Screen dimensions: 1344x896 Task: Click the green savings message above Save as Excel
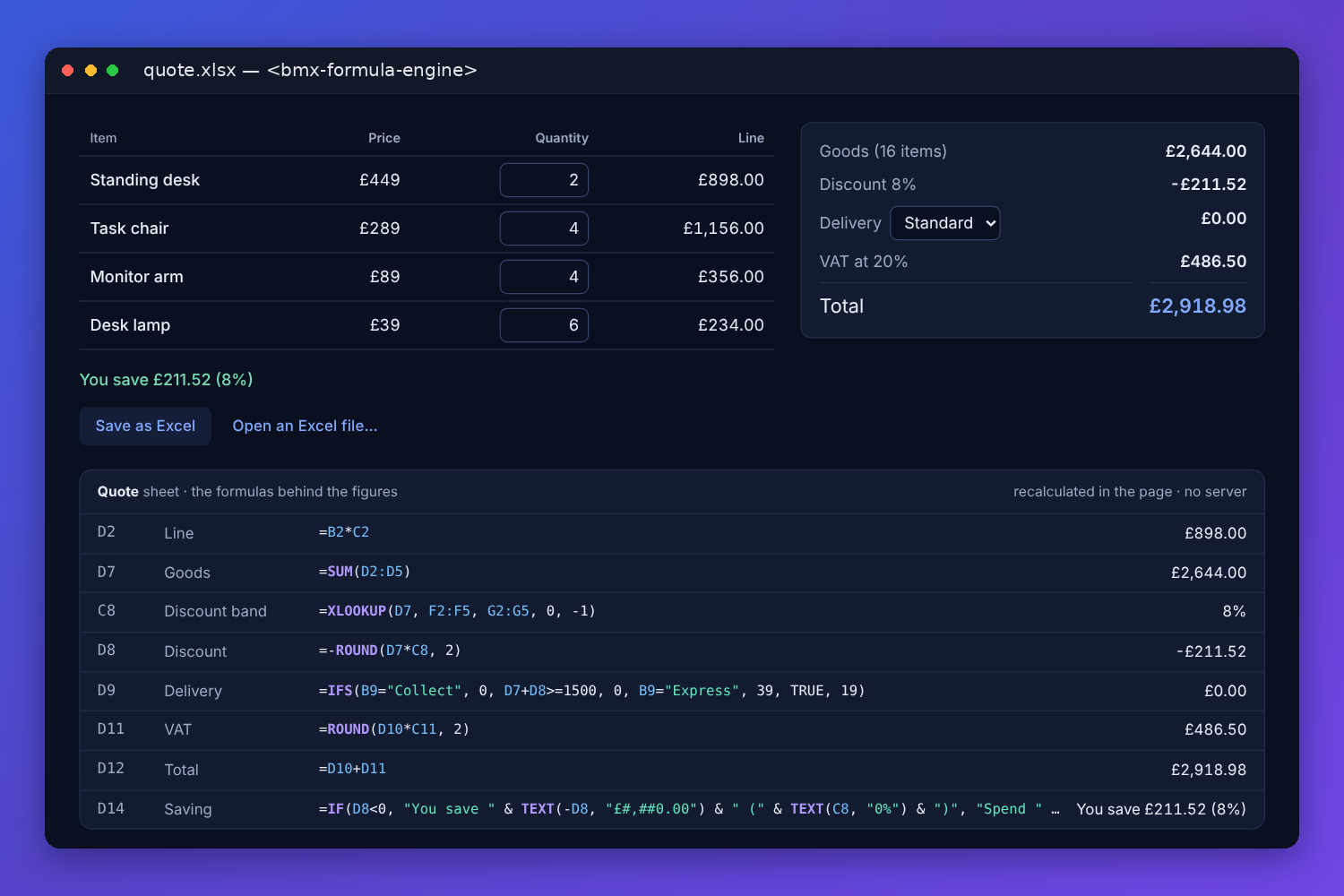pos(167,380)
